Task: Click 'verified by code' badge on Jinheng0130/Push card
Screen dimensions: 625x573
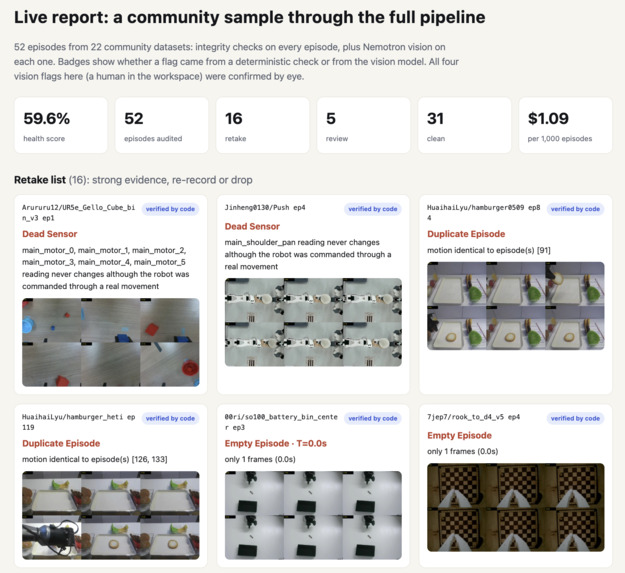Action: click(373, 209)
